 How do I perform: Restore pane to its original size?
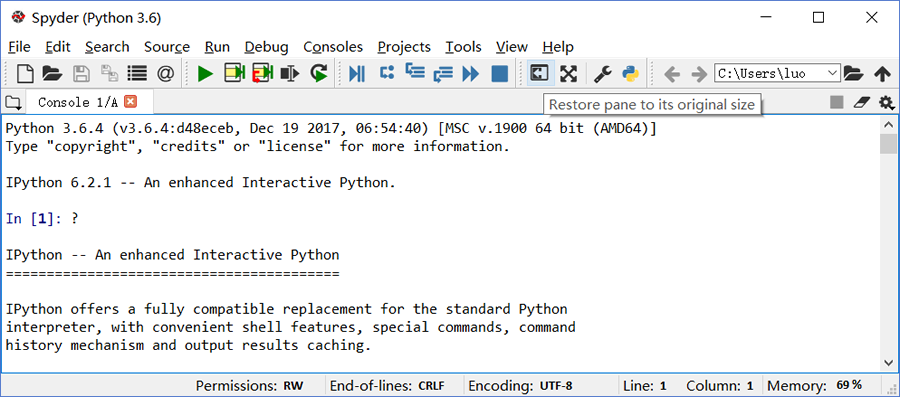(540, 73)
